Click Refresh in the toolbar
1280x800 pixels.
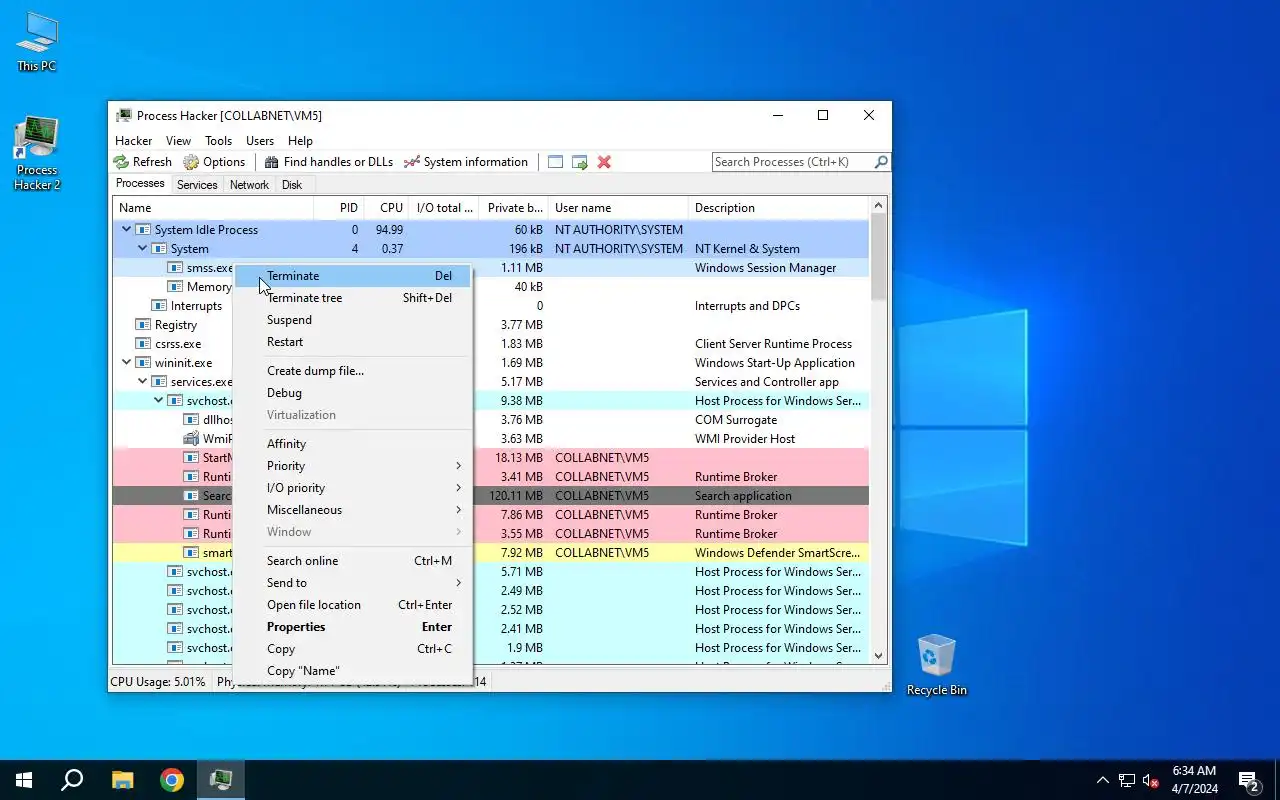[142, 162]
